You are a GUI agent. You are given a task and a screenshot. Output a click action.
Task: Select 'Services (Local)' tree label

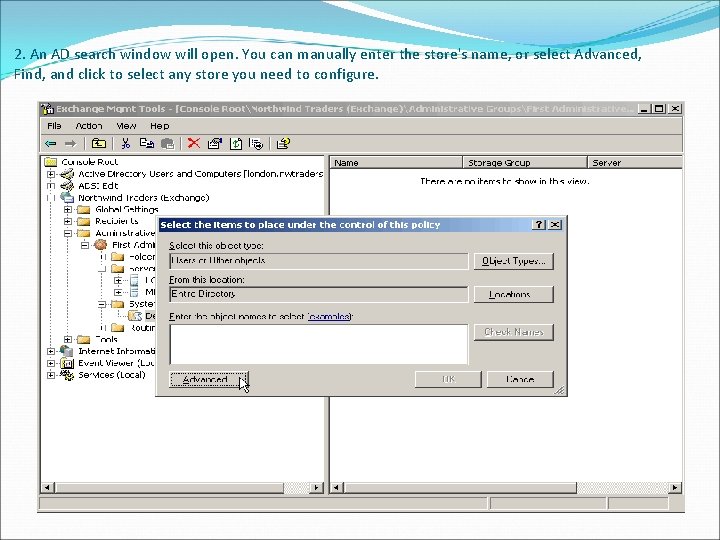point(112,375)
